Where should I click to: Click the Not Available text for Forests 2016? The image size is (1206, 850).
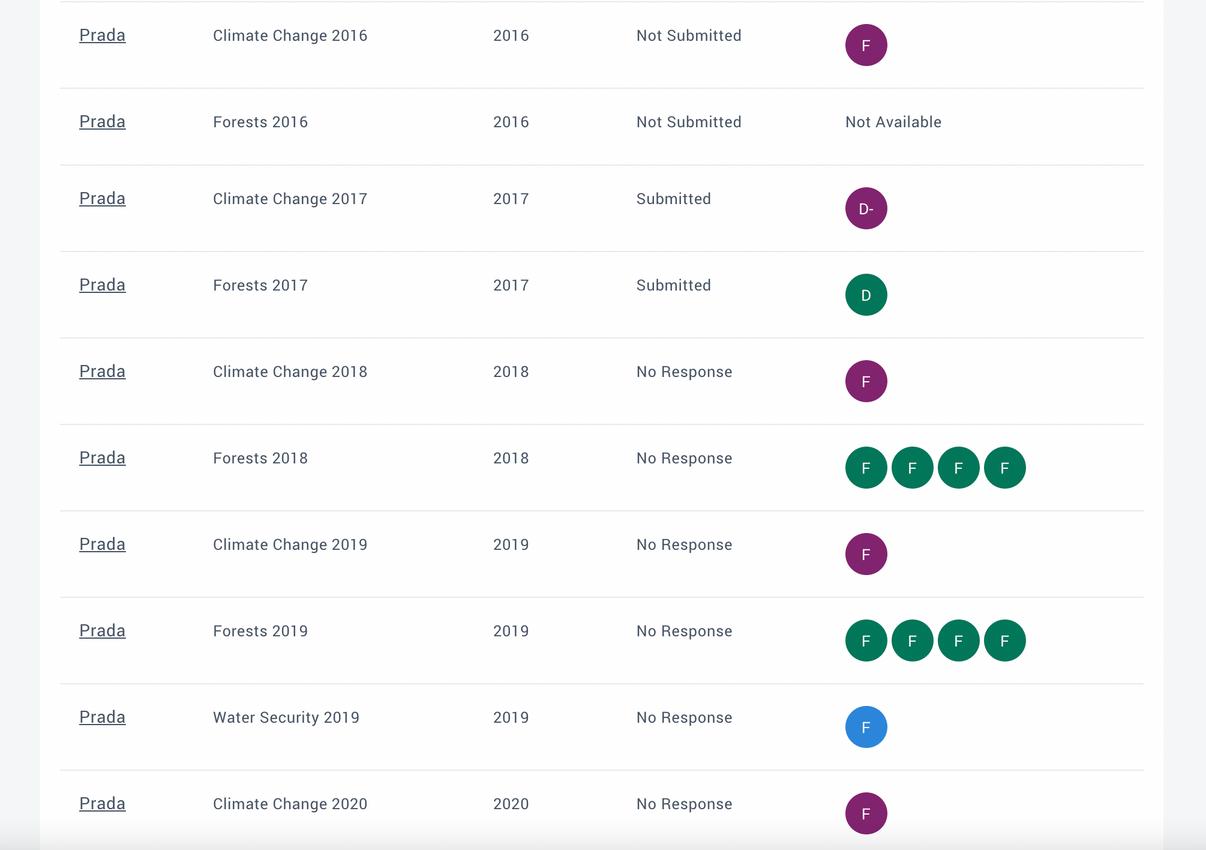(893, 122)
